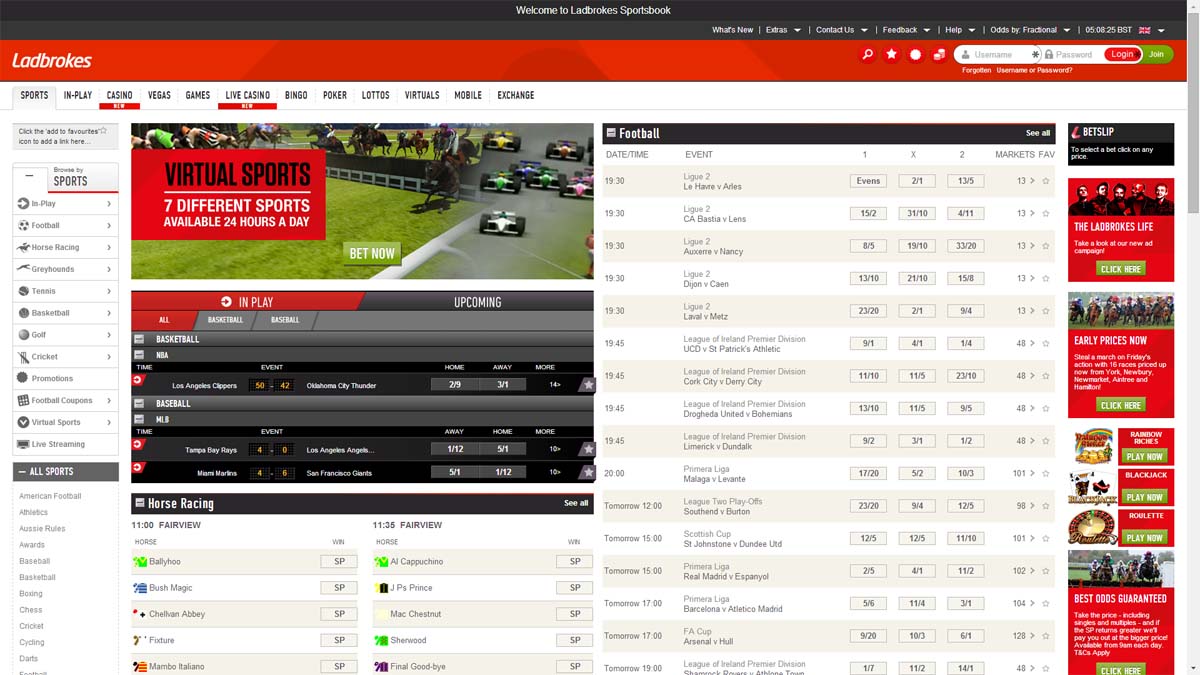Collapse the MLB league section
The image size is (1200, 675).
[139, 420]
